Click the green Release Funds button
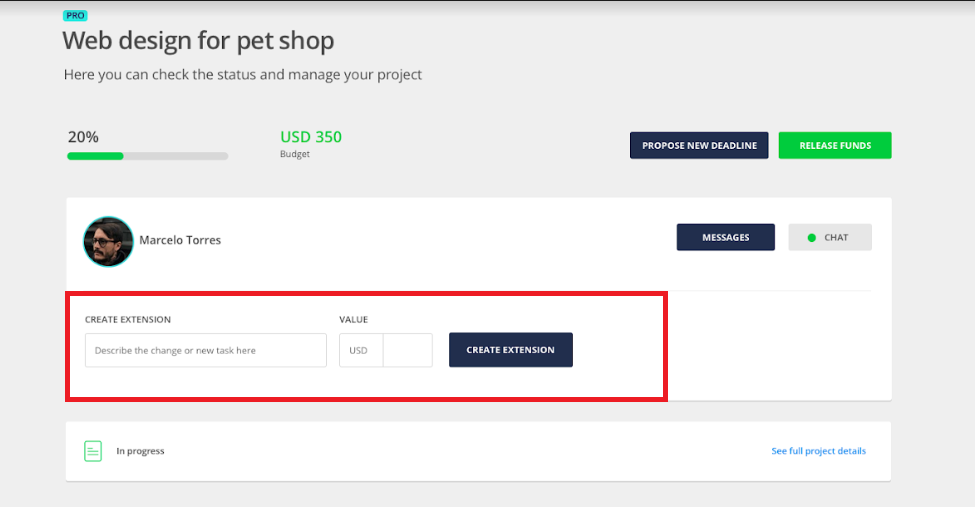 835,145
